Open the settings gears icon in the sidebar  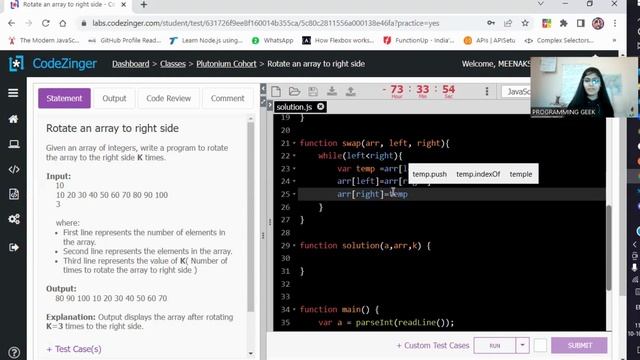click(13, 219)
